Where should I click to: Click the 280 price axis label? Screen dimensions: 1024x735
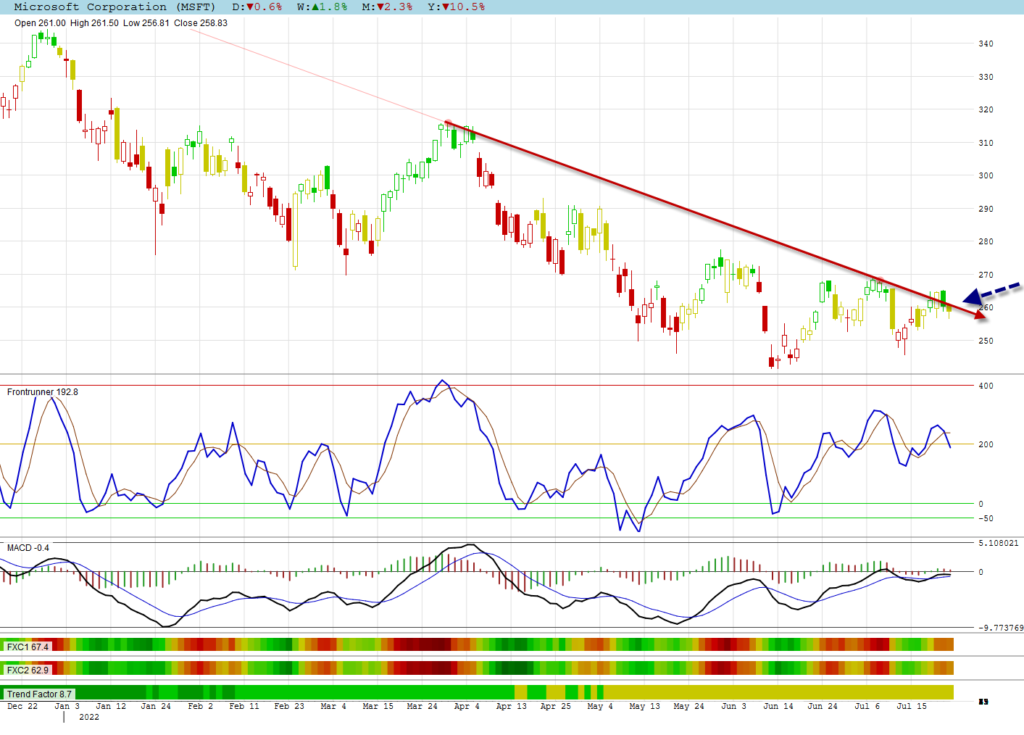(x=985, y=242)
